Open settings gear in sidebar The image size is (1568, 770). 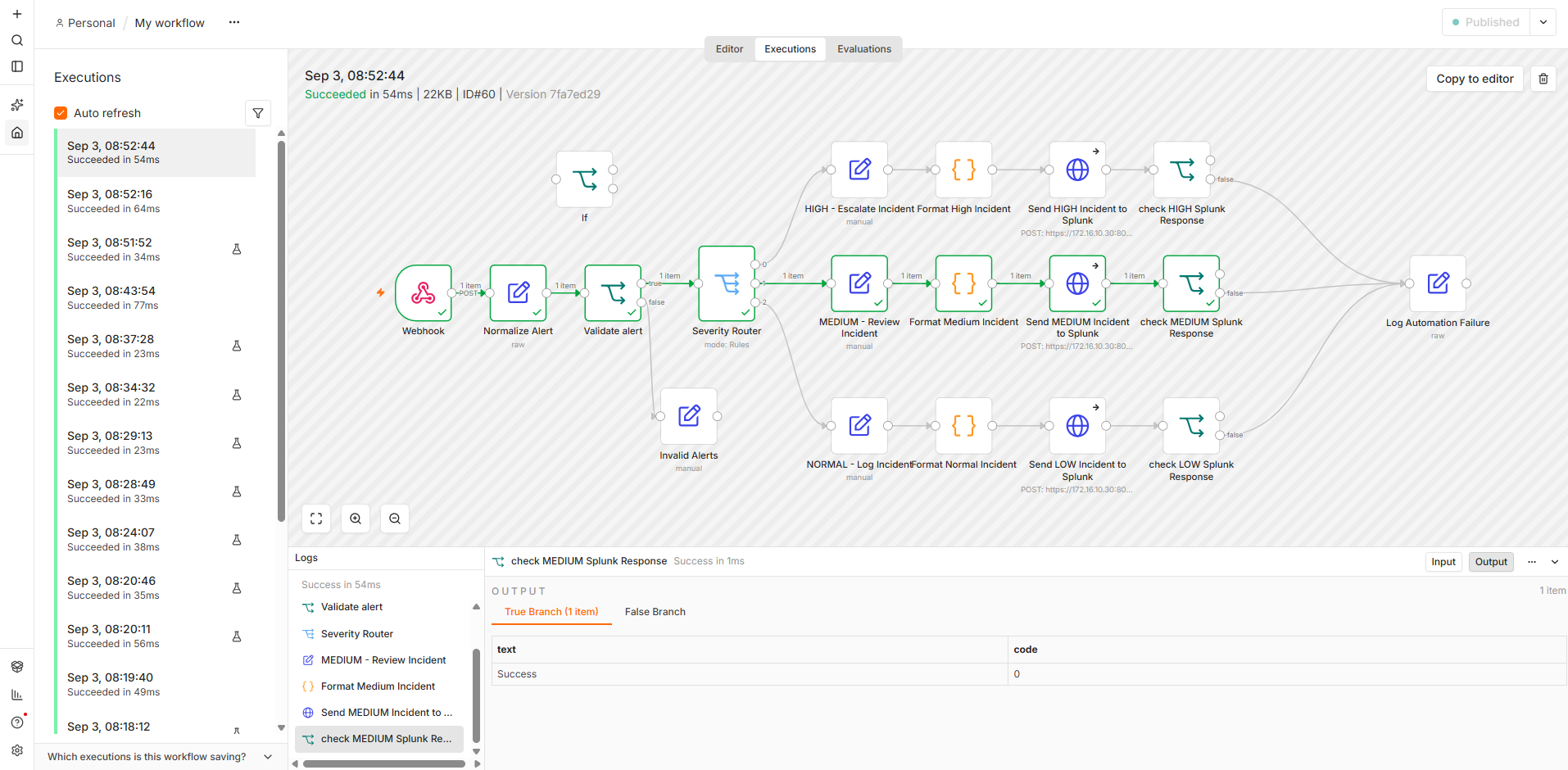click(x=17, y=750)
